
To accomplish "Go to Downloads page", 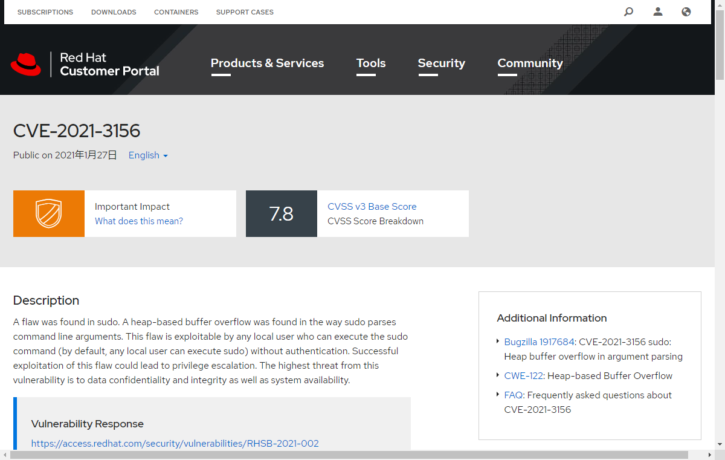I will click(113, 12).
